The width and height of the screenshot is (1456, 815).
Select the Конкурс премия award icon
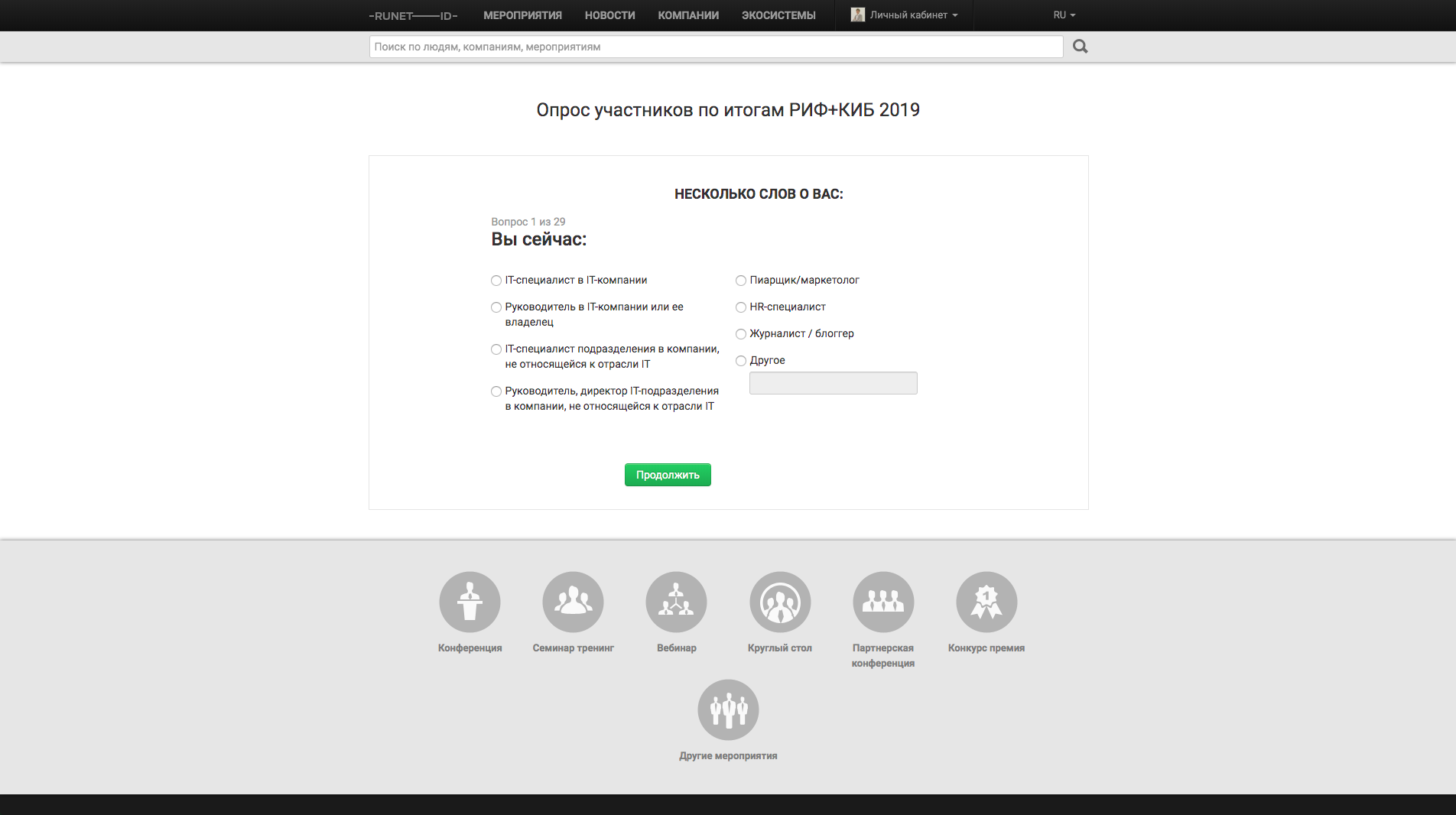[986, 602]
